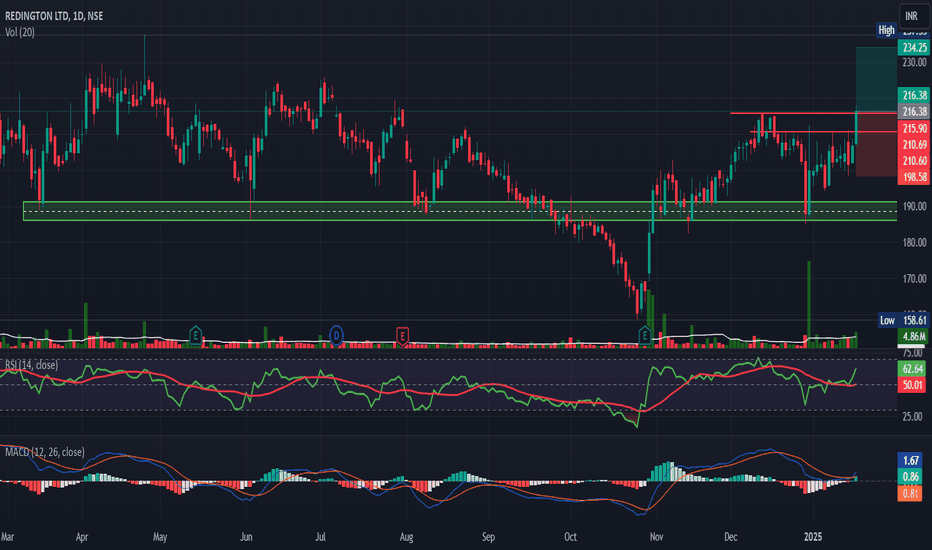Click the 158.61 low value label

(914, 320)
